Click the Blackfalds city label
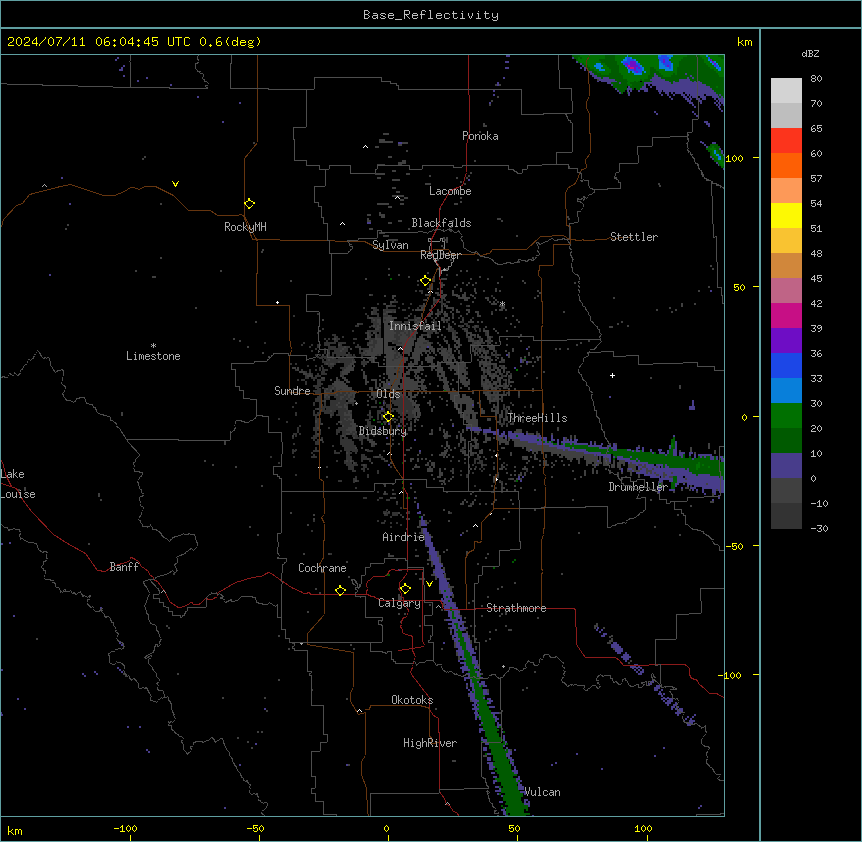Viewport: 862px width, 842px height. (x=441, y=223)
